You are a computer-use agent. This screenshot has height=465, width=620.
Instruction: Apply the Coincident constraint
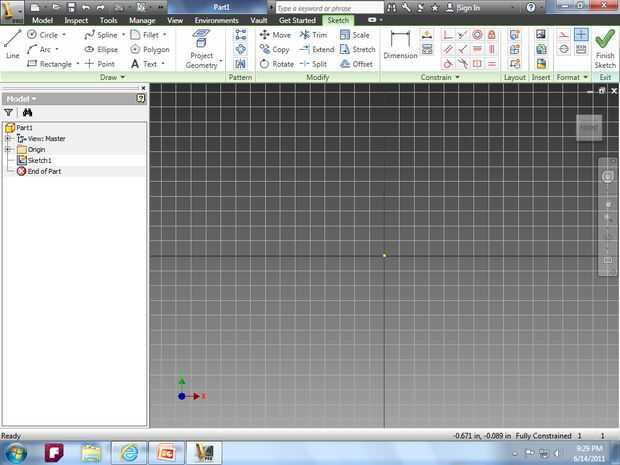(x=448, y=35)
